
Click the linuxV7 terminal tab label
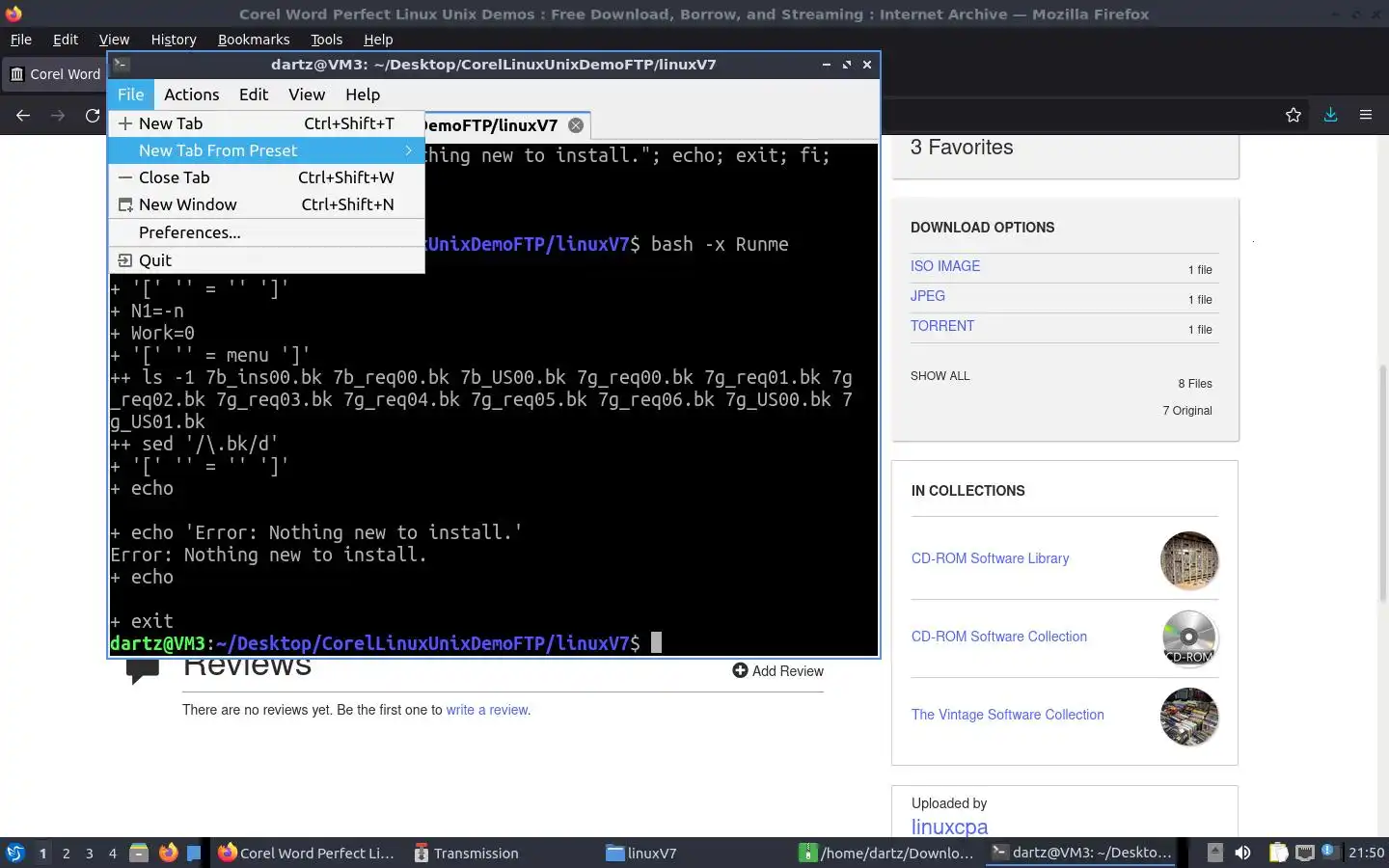click(490, 125)
